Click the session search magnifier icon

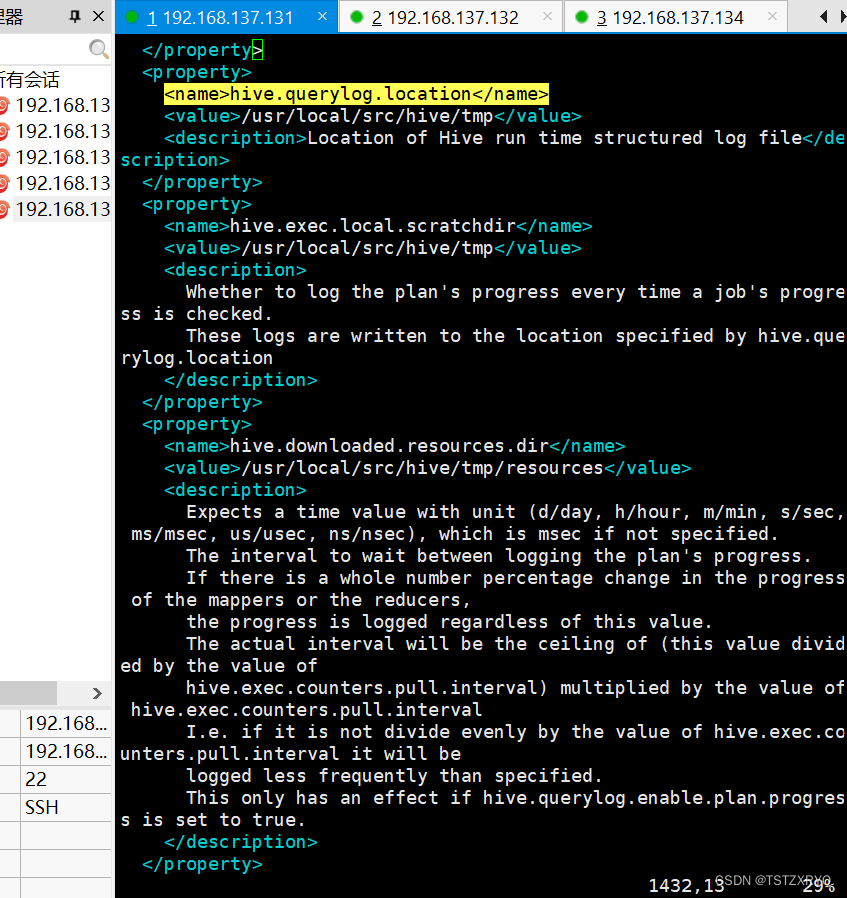tap(99, 49)
